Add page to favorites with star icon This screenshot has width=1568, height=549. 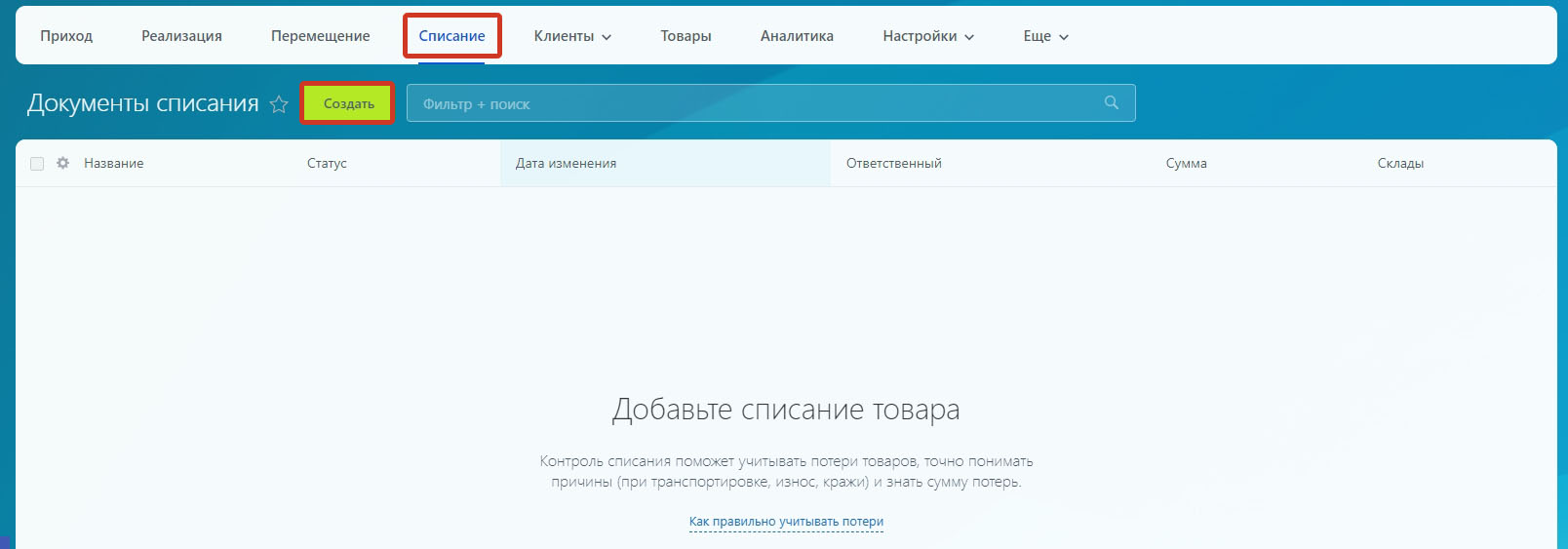[x=279, y=104]
